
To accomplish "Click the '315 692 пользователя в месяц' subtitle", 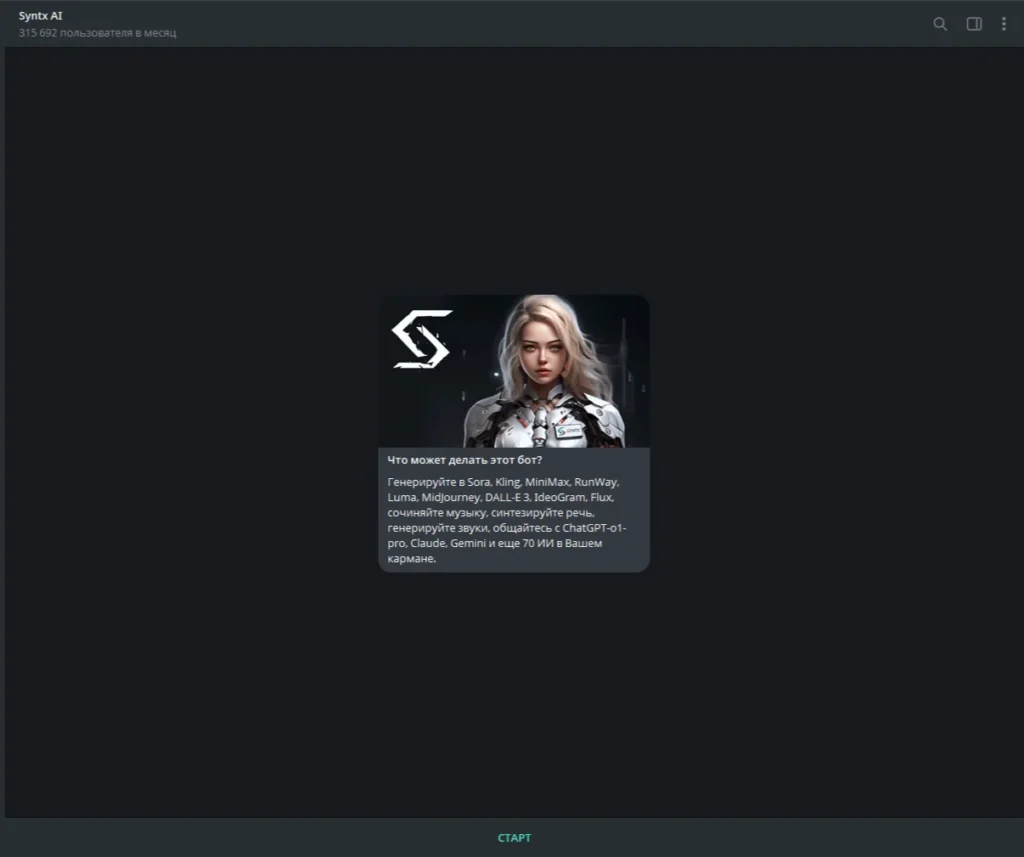I will [97, 33].
